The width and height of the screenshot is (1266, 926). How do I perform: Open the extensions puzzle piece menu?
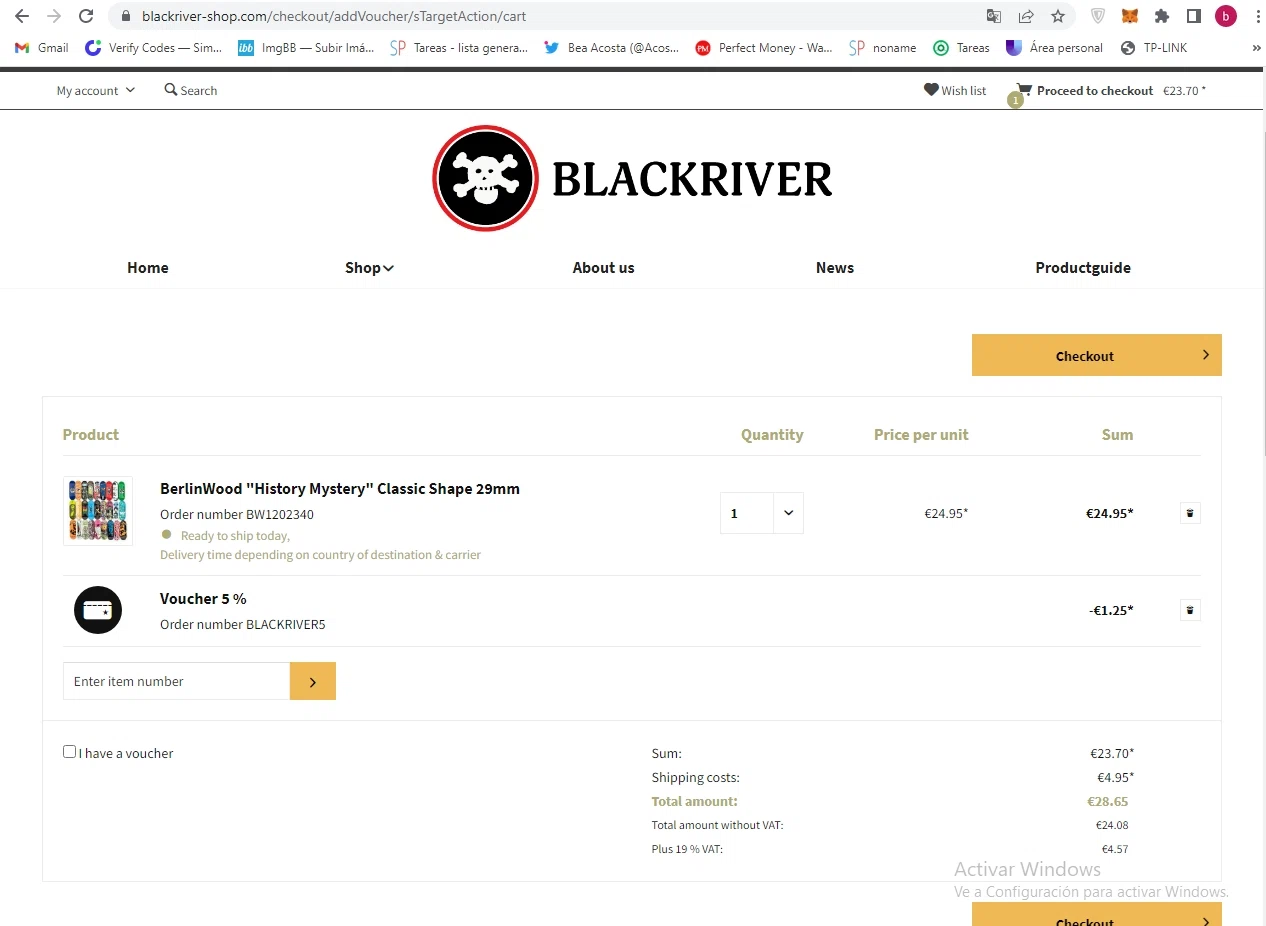1161,16
